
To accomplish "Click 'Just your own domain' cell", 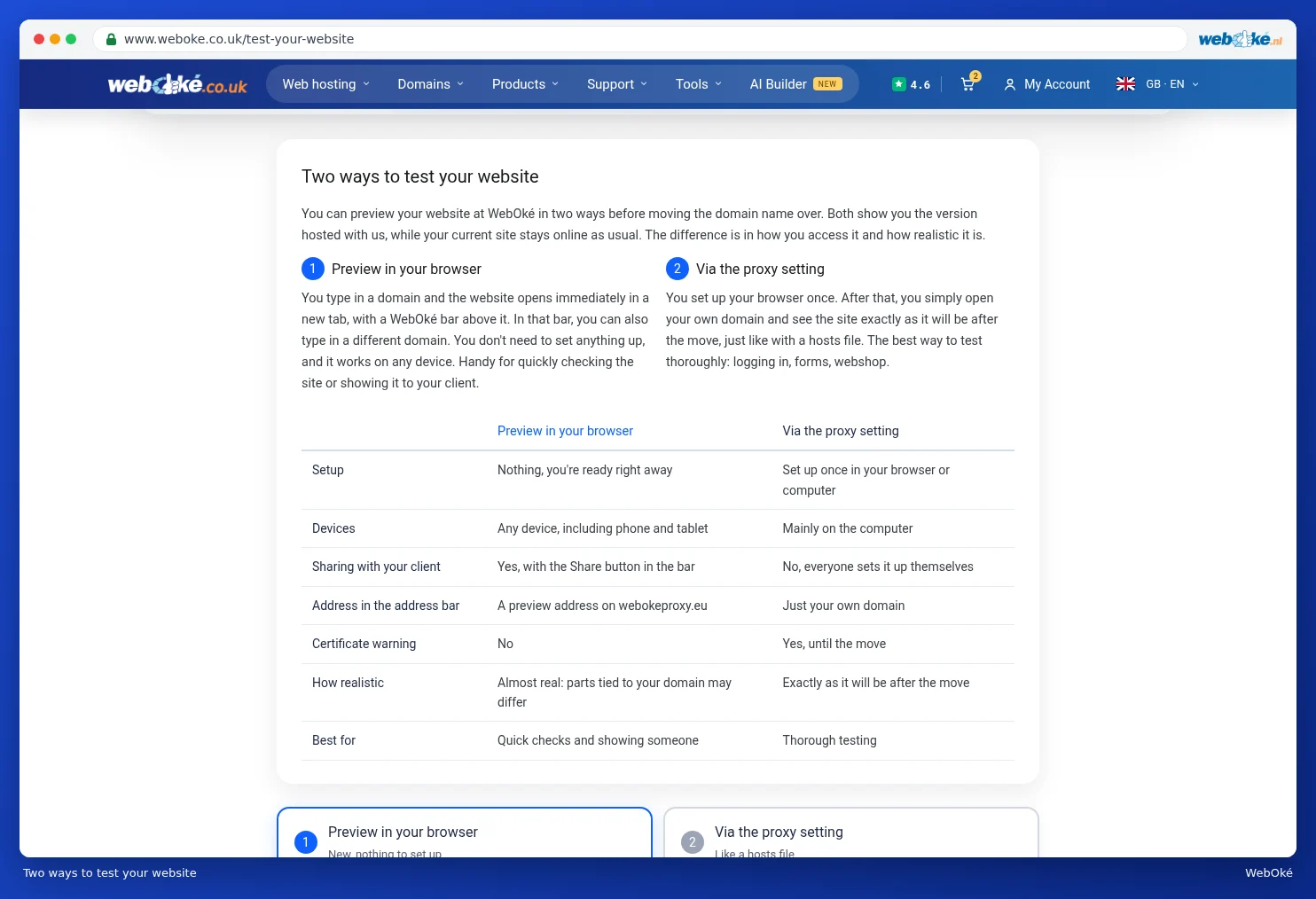I will [x=843, y=606].
